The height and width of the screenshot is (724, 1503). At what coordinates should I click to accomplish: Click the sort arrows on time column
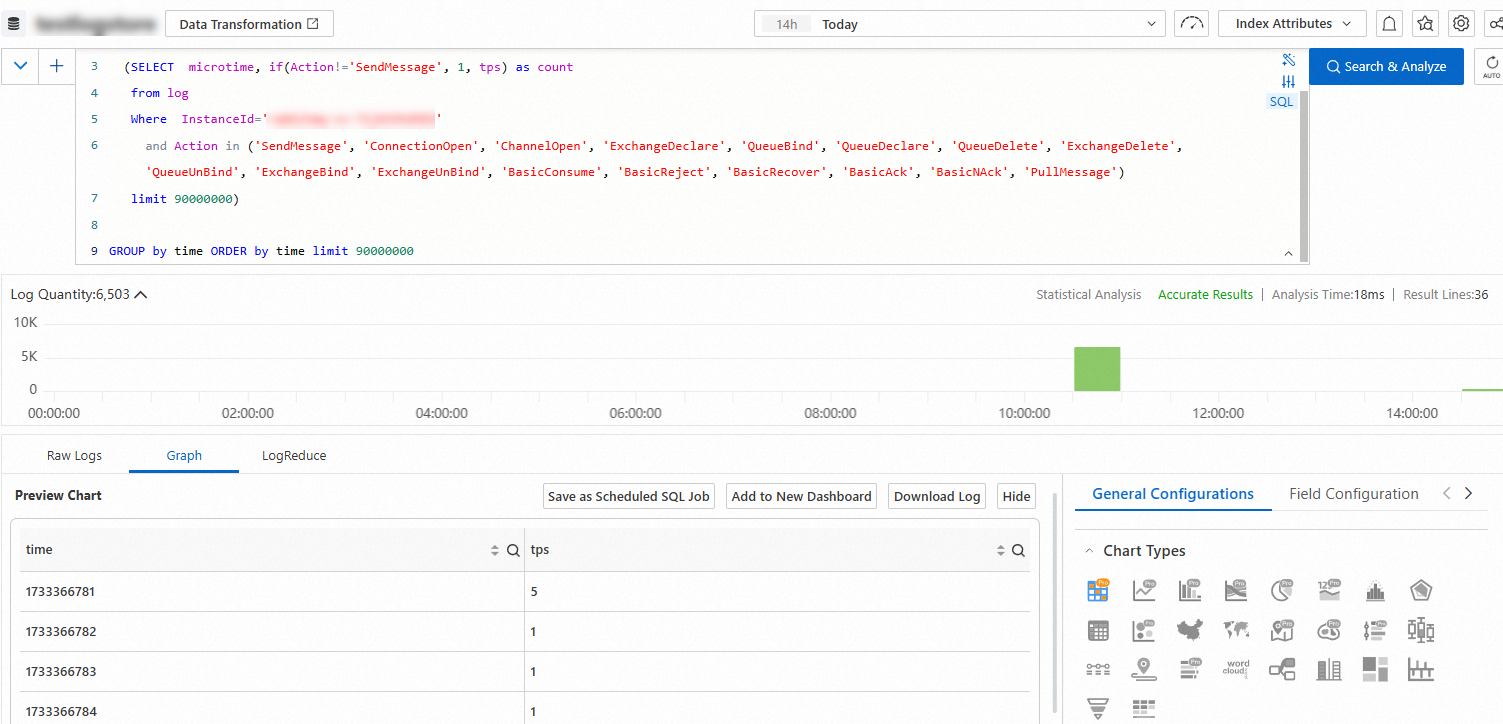[494, 551]
